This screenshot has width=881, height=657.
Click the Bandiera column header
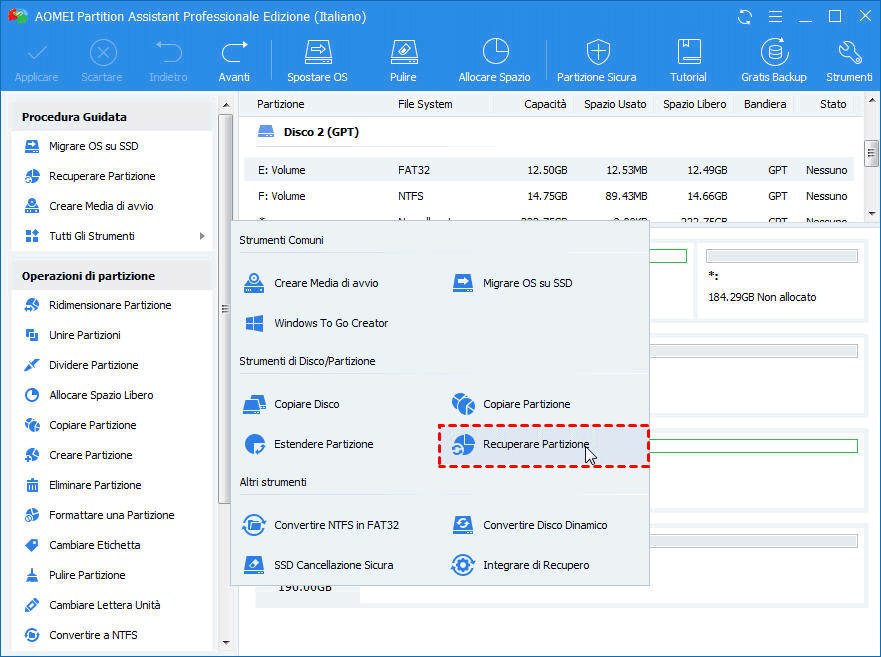(765, 104)
